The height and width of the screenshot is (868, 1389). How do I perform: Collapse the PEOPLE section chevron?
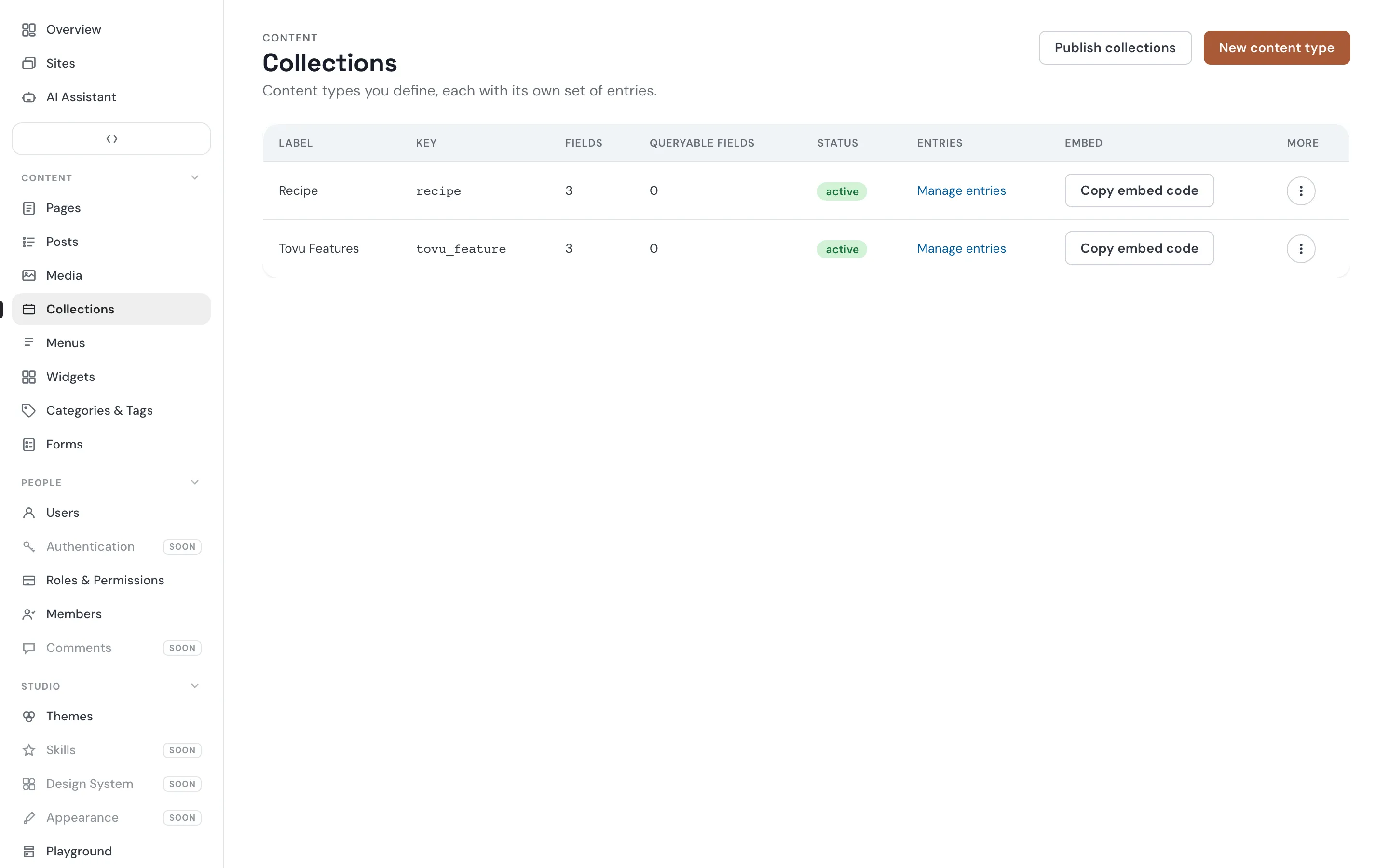click(x=194, y=482)
